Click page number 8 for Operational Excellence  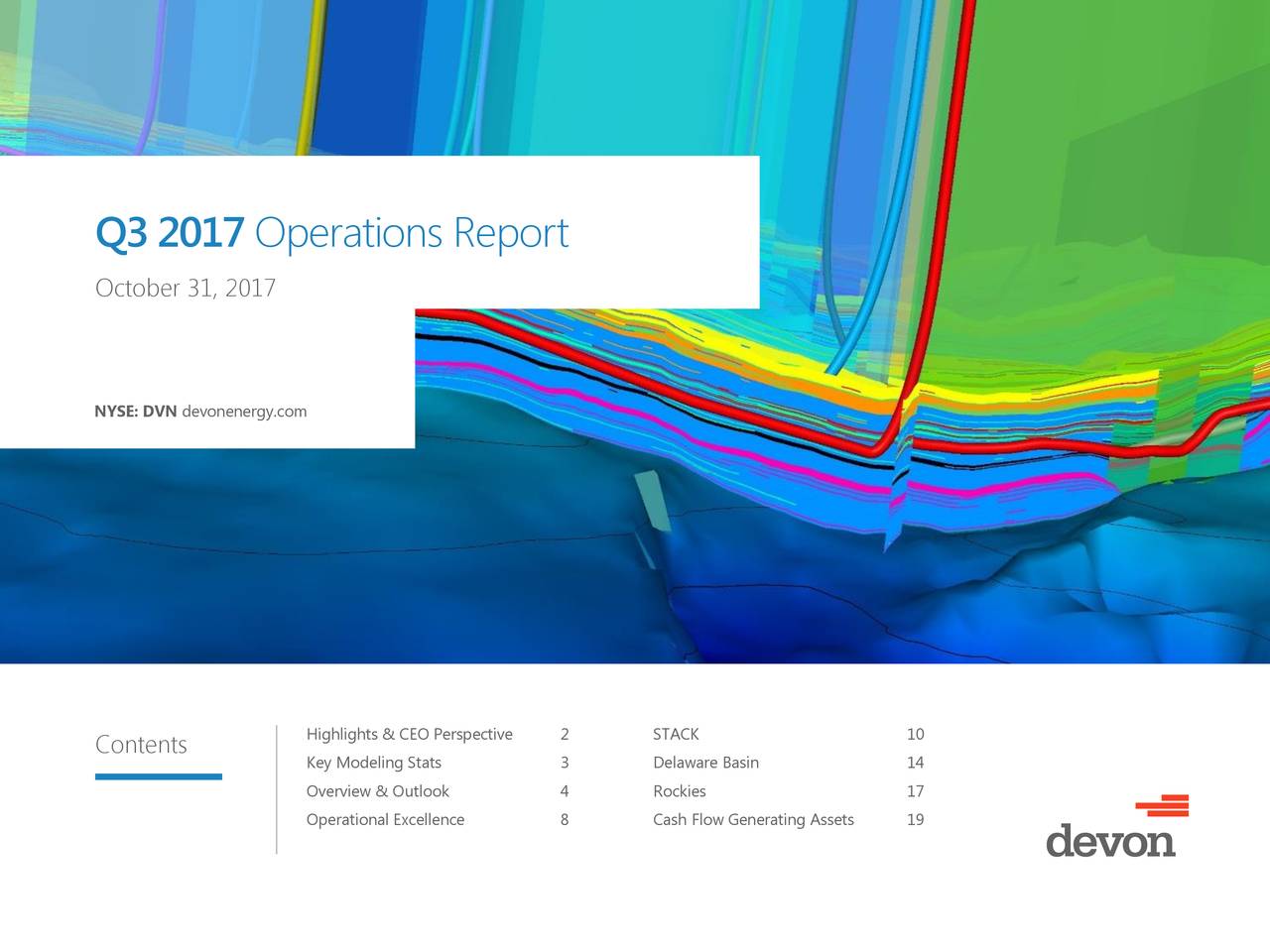[x=565, y=820]
